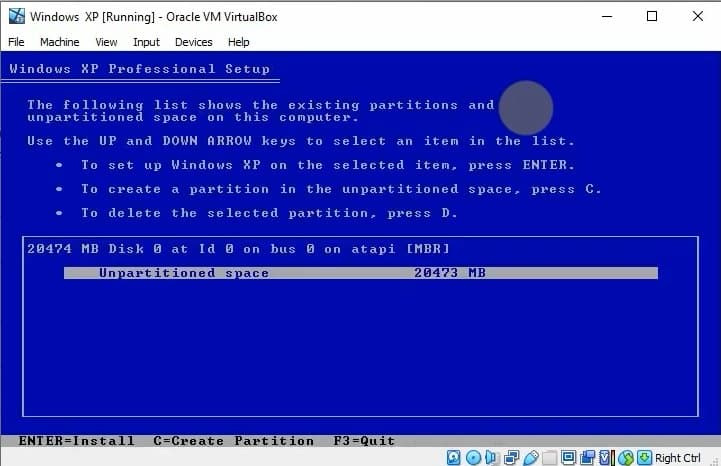Click the recording status icon

coord(588,458)
